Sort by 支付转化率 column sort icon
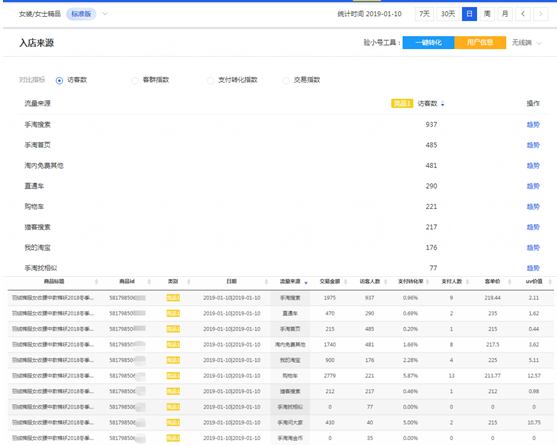This screenshot has width=557, height=446. coord(427,282)
